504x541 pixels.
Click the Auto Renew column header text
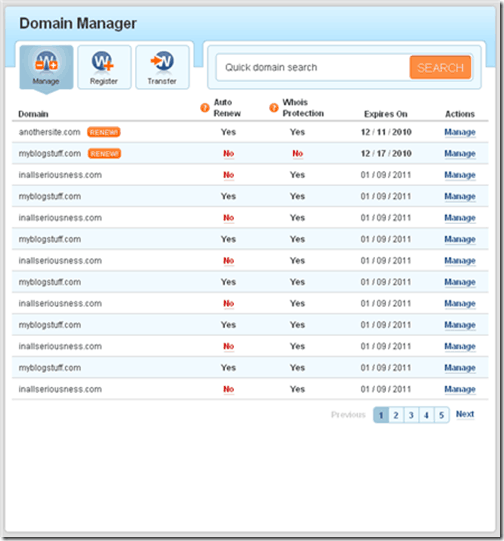227,108
